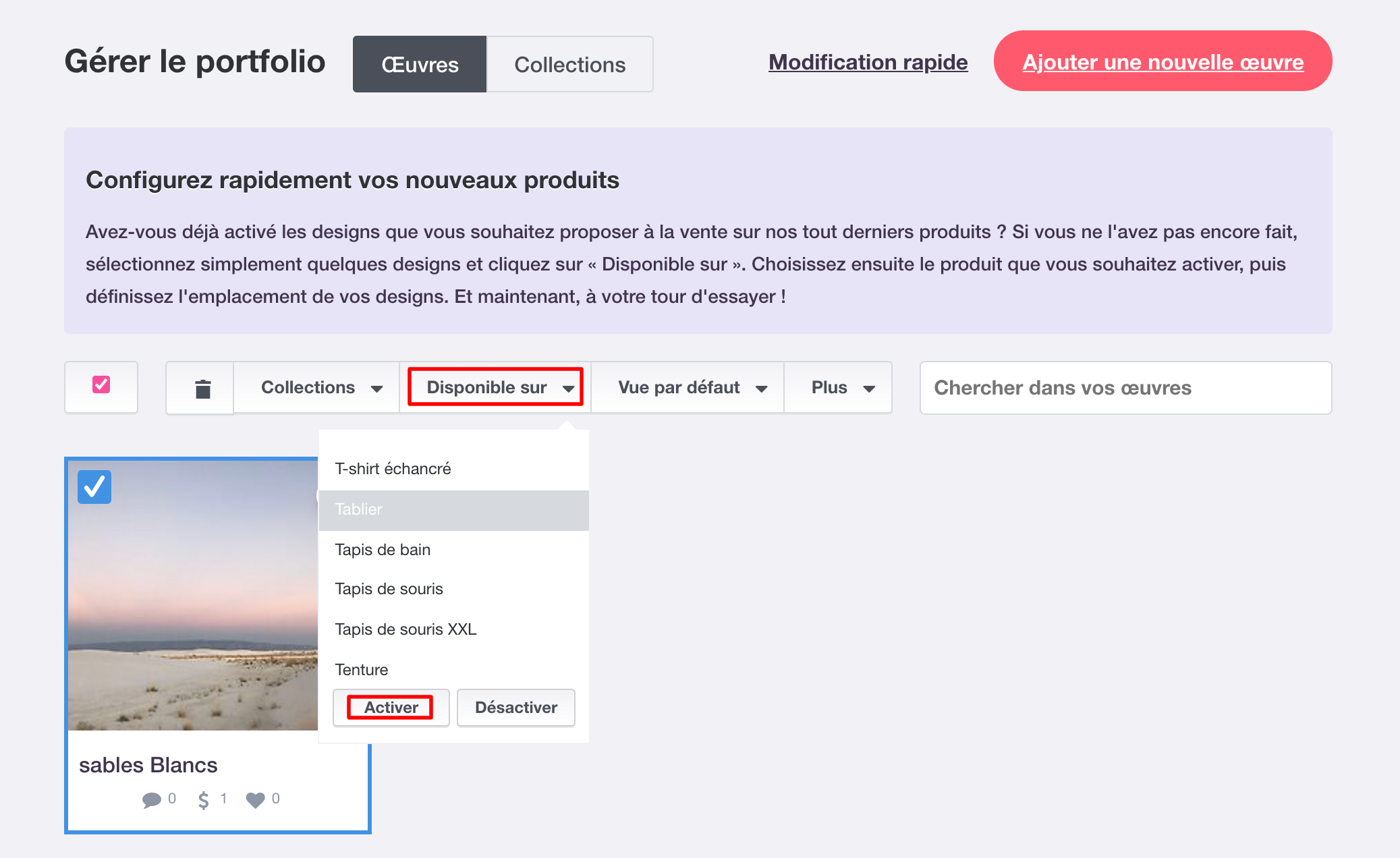Collapse the Disponible sur dropdown
Image resolution: width=1400 pixels, height=858 pixels.
[x=494, y=387]
